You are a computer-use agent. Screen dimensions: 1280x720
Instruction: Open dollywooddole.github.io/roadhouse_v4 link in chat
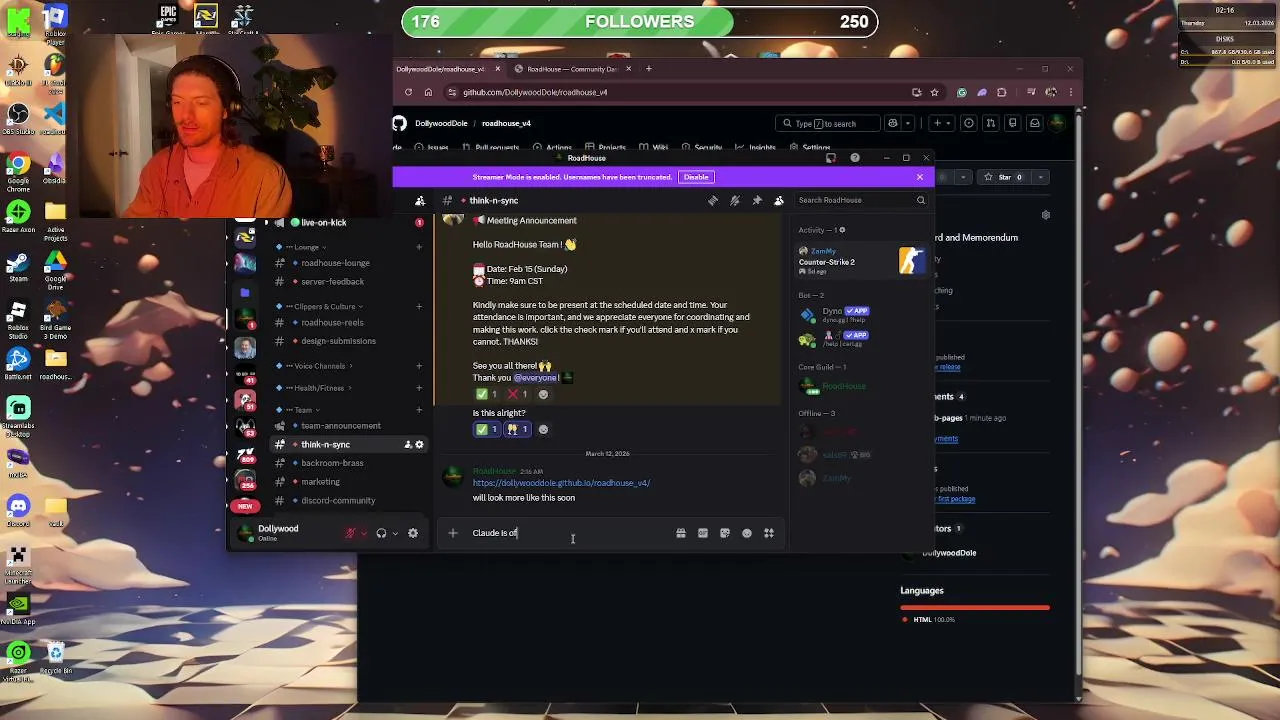point(561,483)
